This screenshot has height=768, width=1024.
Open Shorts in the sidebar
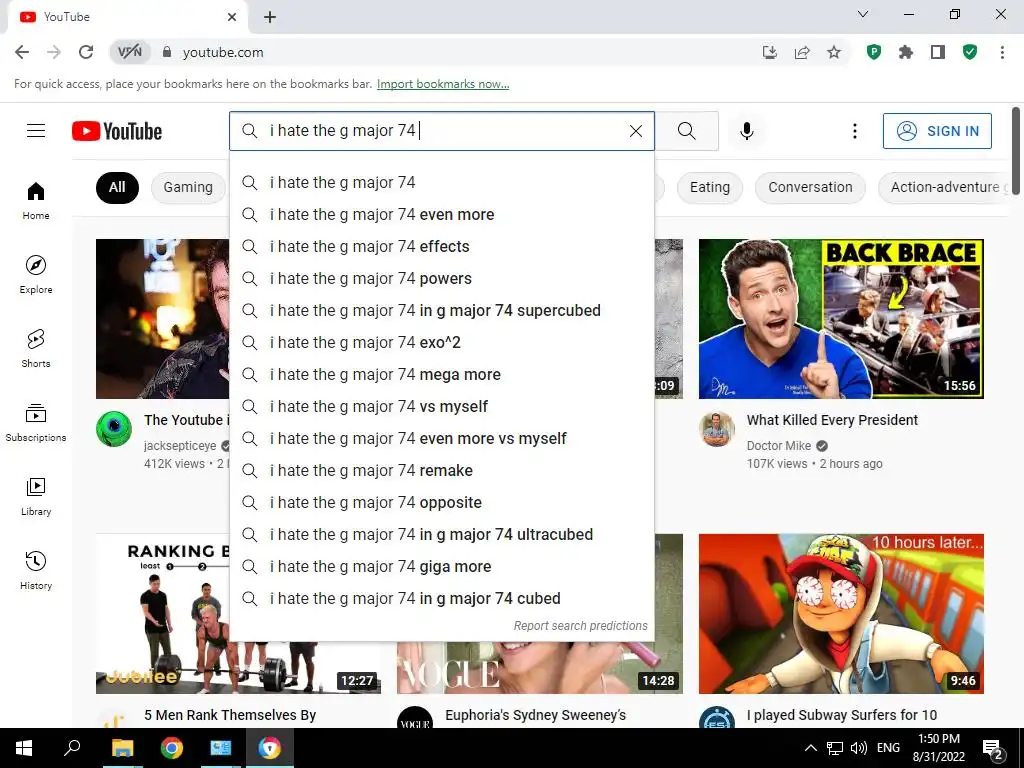click(36, 348)
